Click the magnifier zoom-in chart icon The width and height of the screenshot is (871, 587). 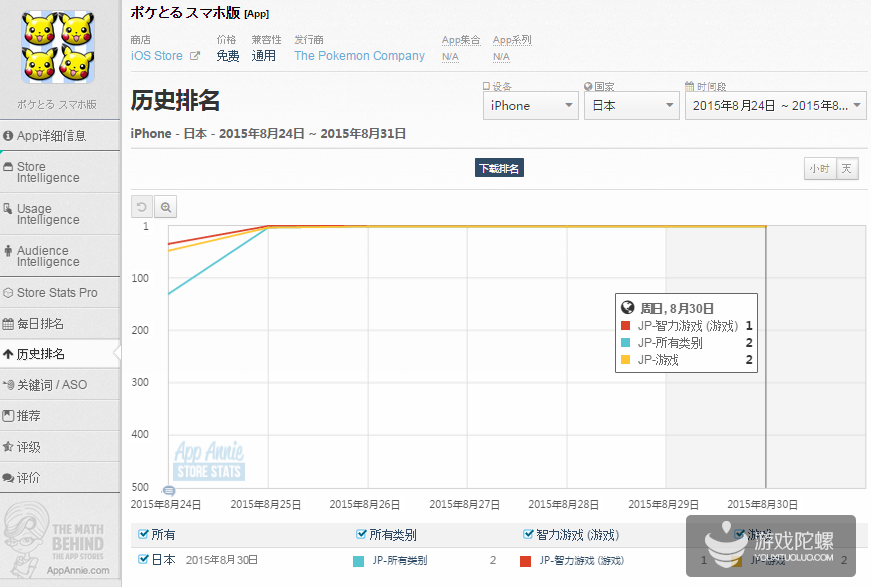point(166,207)
